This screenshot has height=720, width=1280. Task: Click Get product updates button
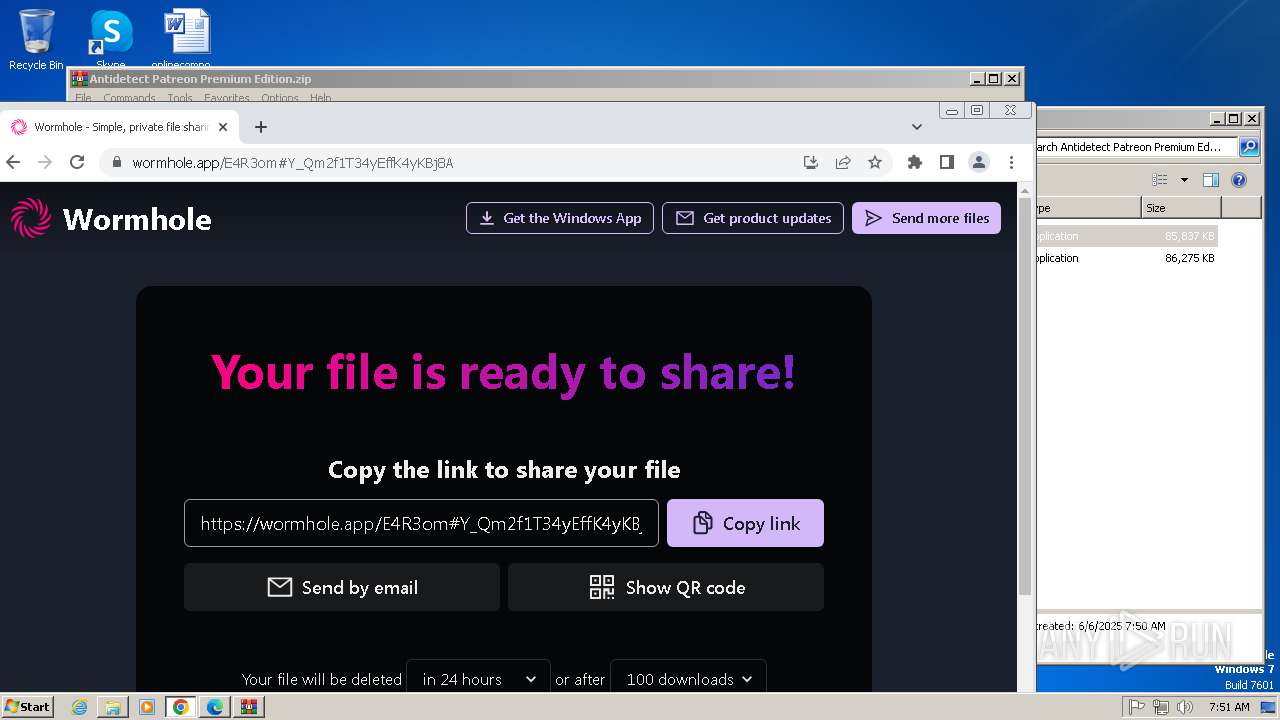753,218
